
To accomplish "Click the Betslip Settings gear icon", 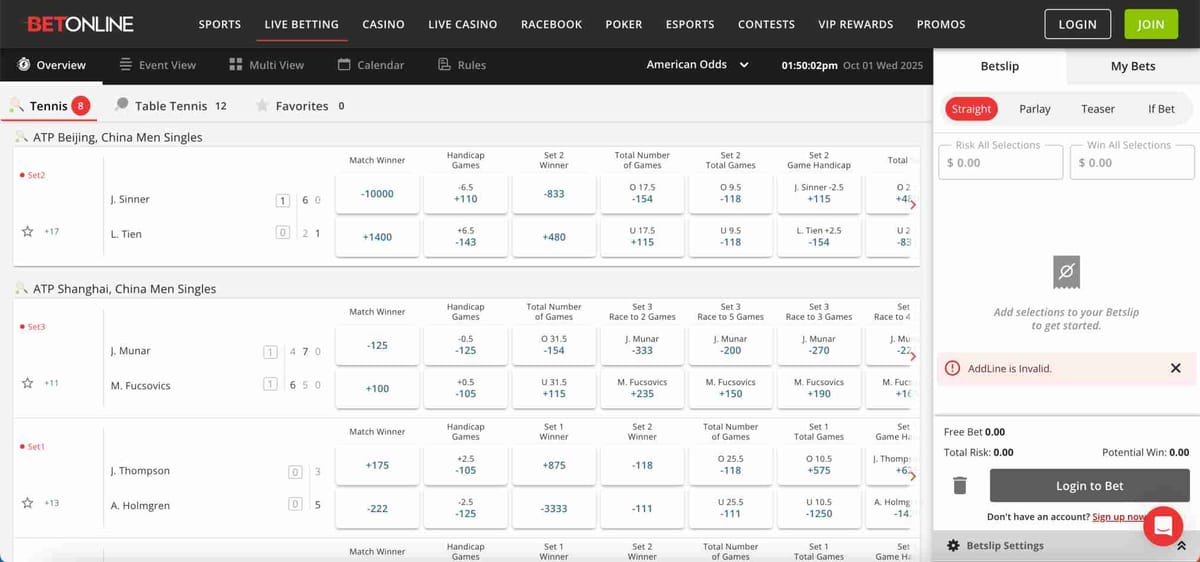I will [953, 546].
